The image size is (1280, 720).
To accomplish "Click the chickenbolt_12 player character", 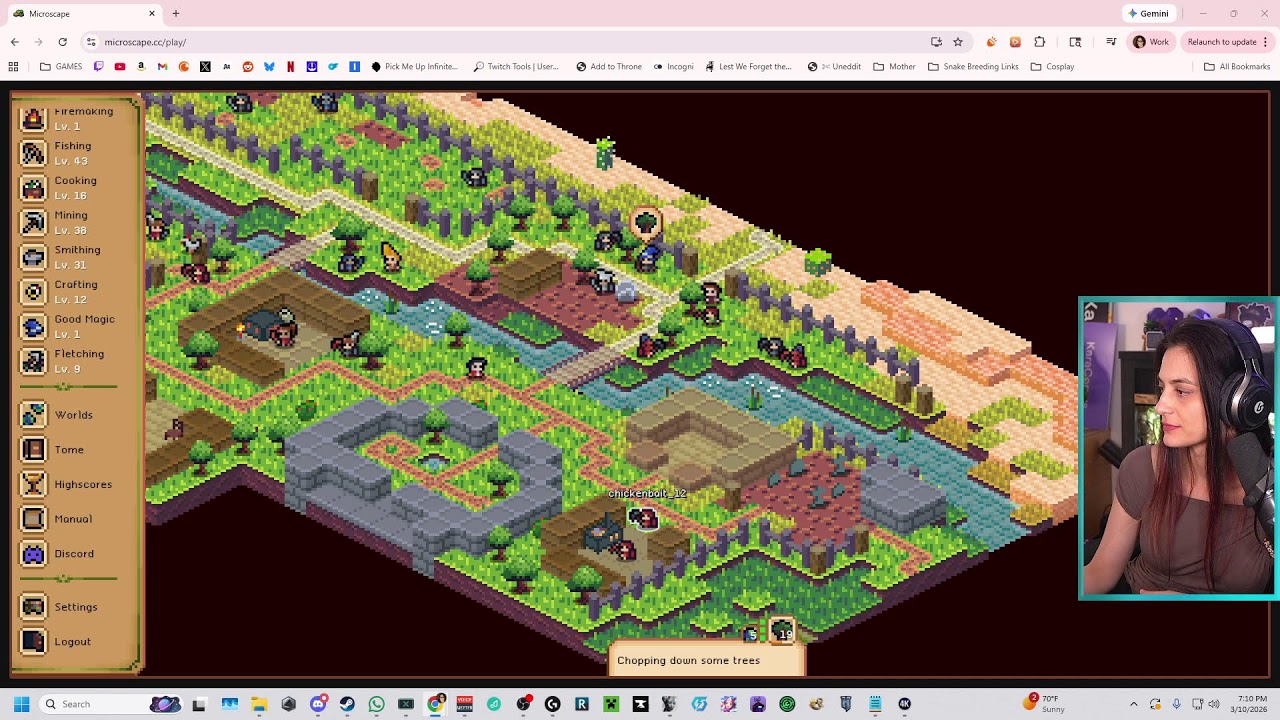I will [x=642, y=517].
